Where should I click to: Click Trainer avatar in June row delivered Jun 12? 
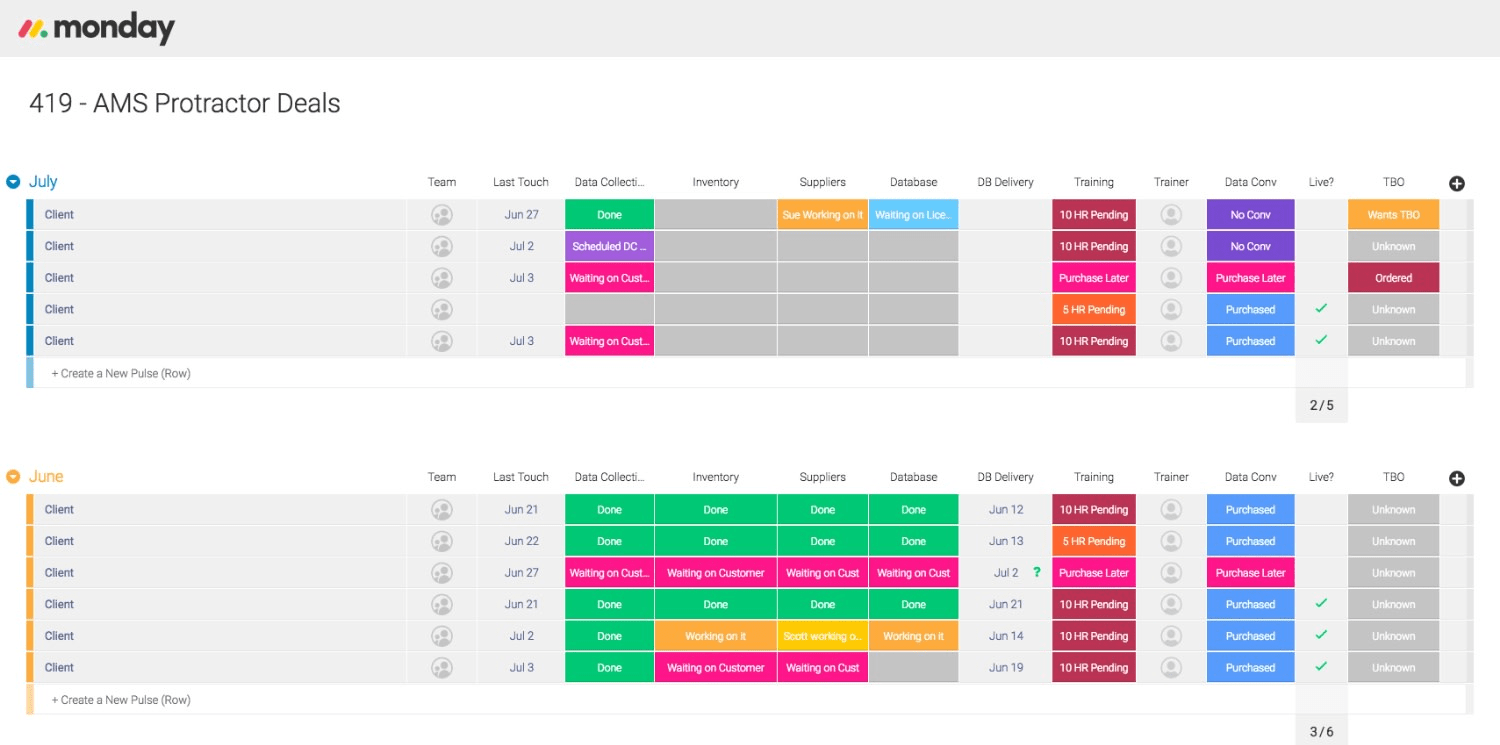pos(1171,510)
